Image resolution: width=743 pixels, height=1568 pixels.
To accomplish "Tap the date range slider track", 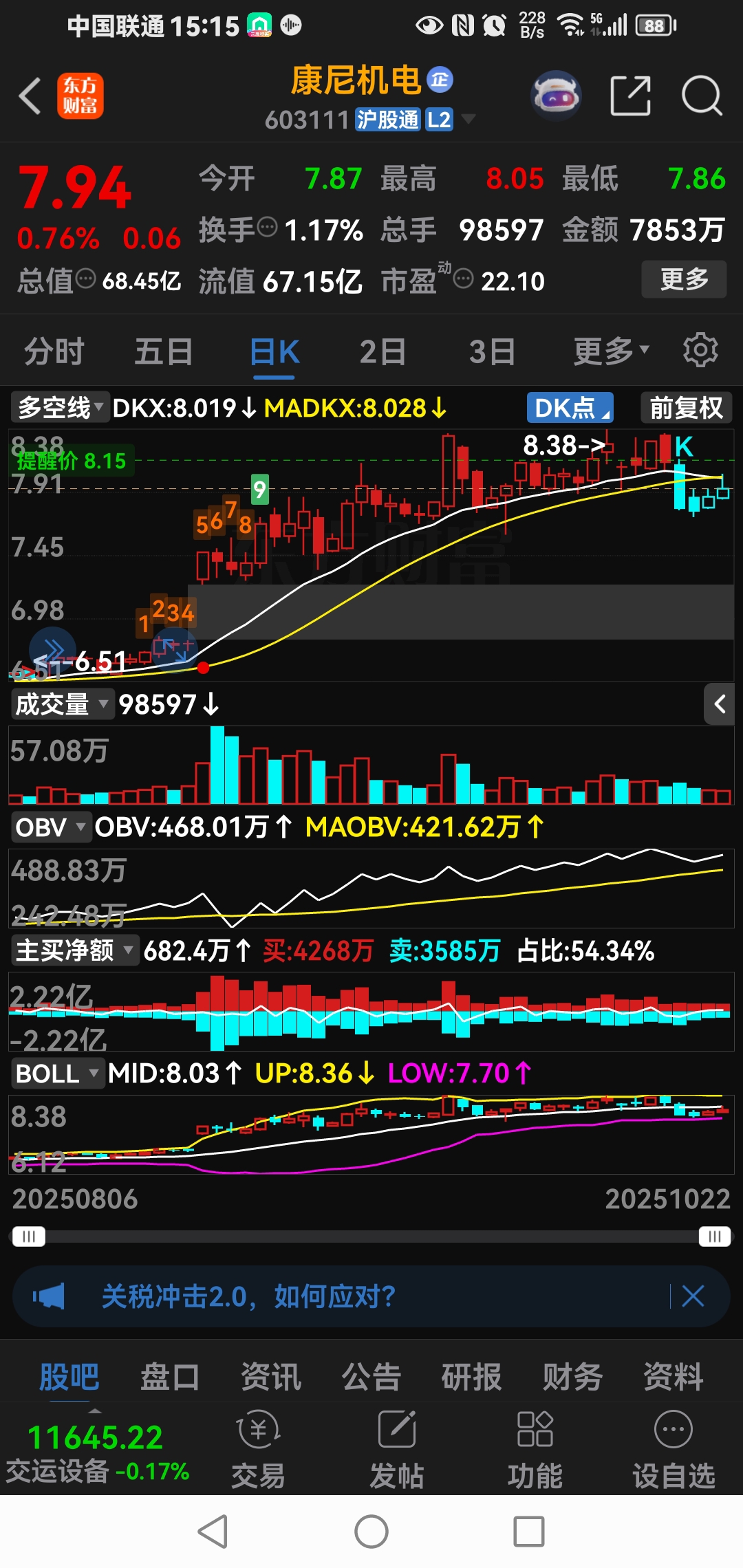I will (371, 1237).
